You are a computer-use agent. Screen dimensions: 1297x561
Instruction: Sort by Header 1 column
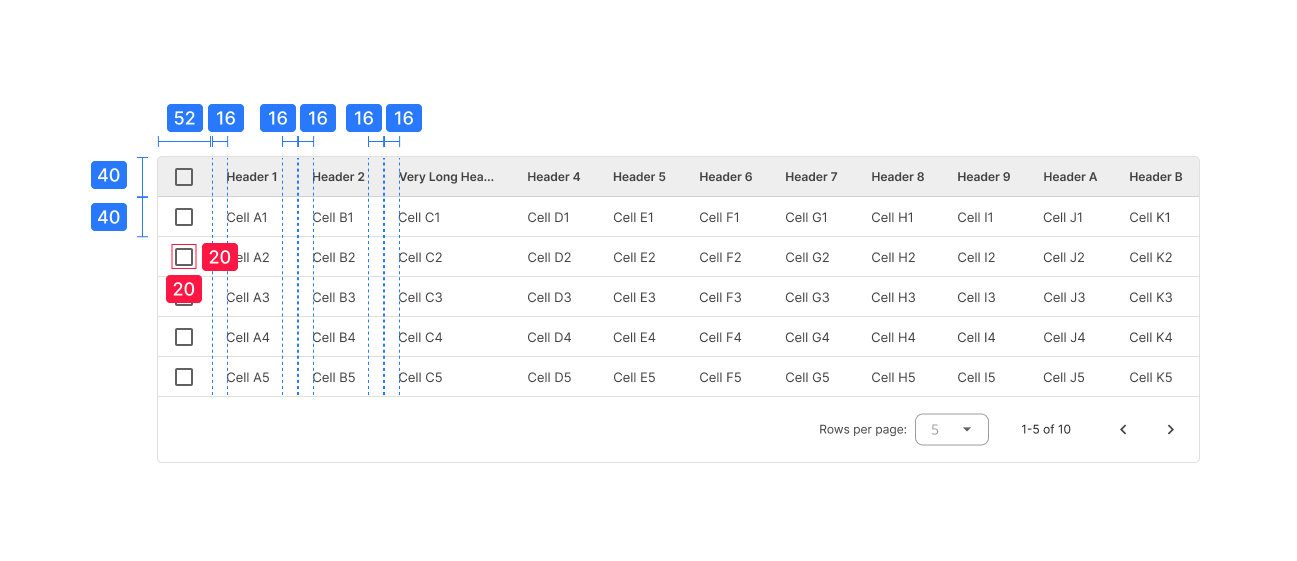[x=252, y=177]
